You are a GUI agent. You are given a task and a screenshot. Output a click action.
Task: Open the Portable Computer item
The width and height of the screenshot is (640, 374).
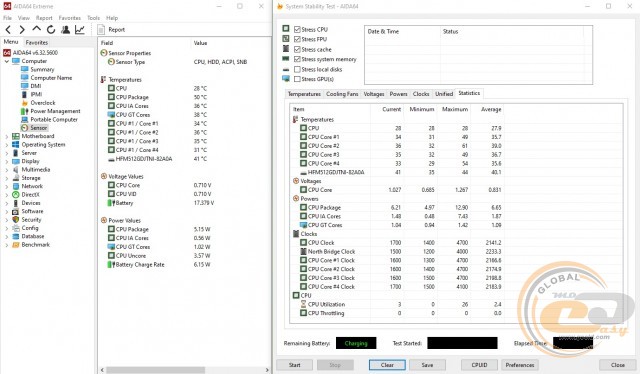point(54,120)
